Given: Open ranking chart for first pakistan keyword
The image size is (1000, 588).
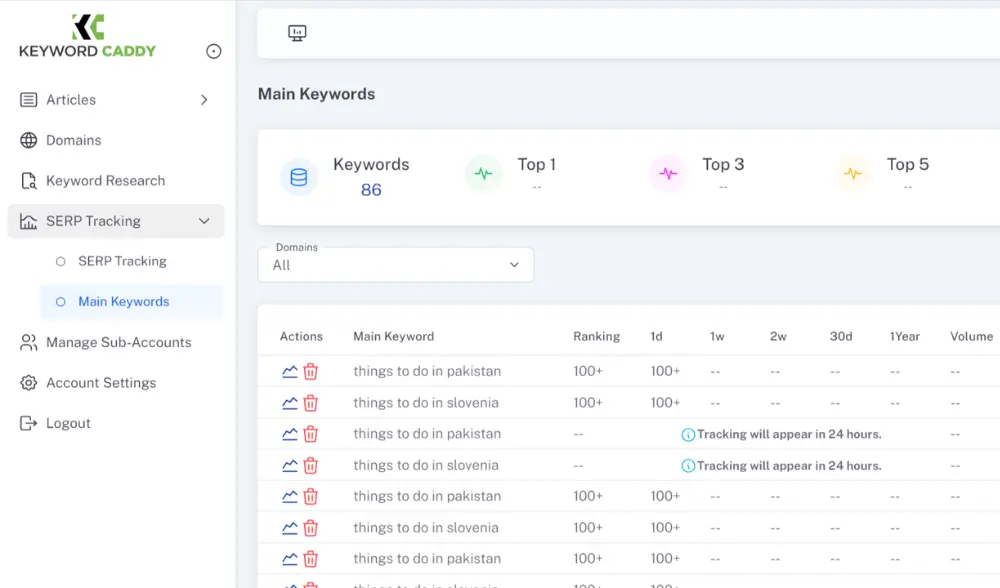Looking at the screenshot, I should coord(290,372).
